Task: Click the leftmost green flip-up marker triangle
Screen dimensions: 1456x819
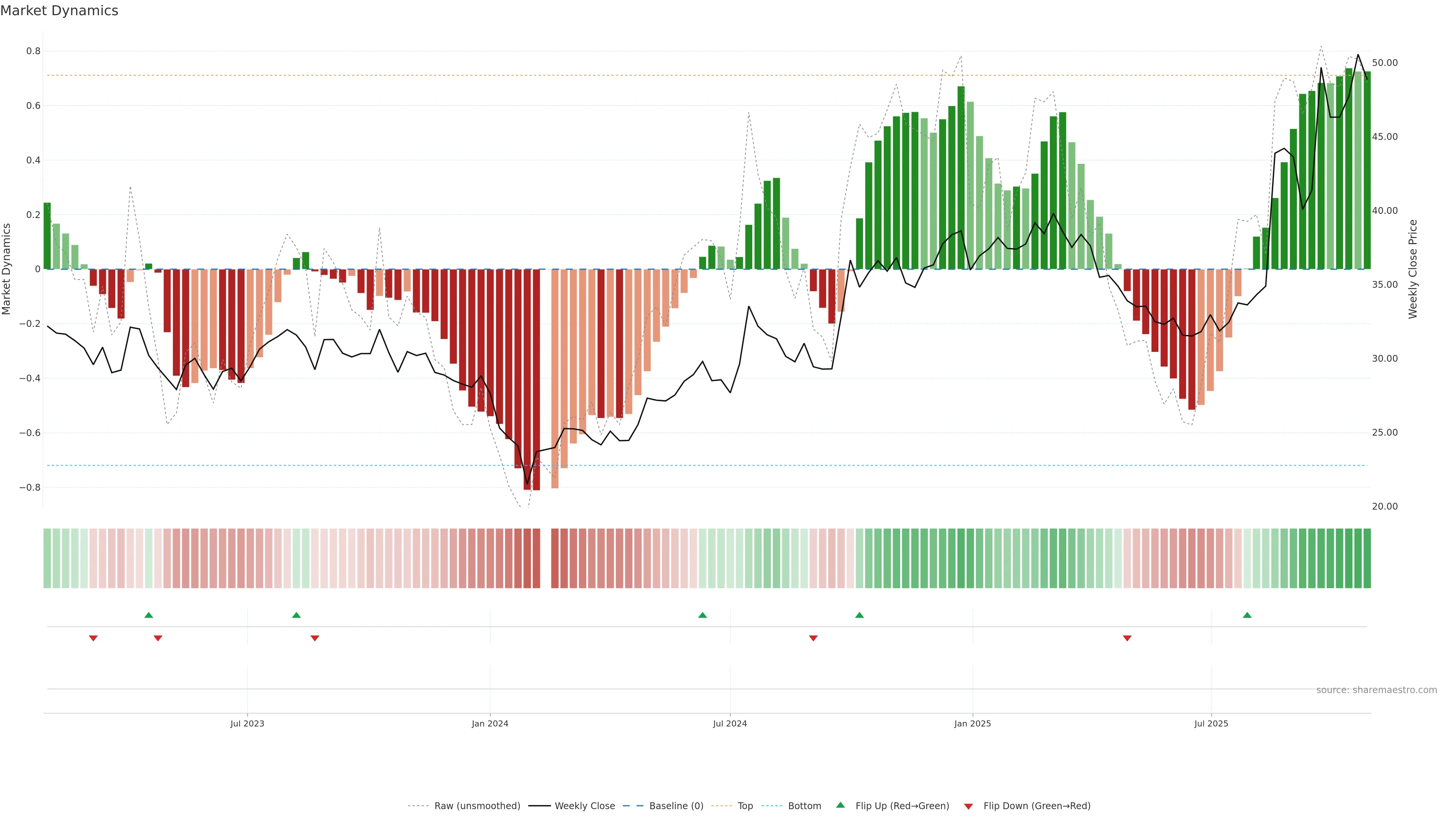Action: [149, 615]
